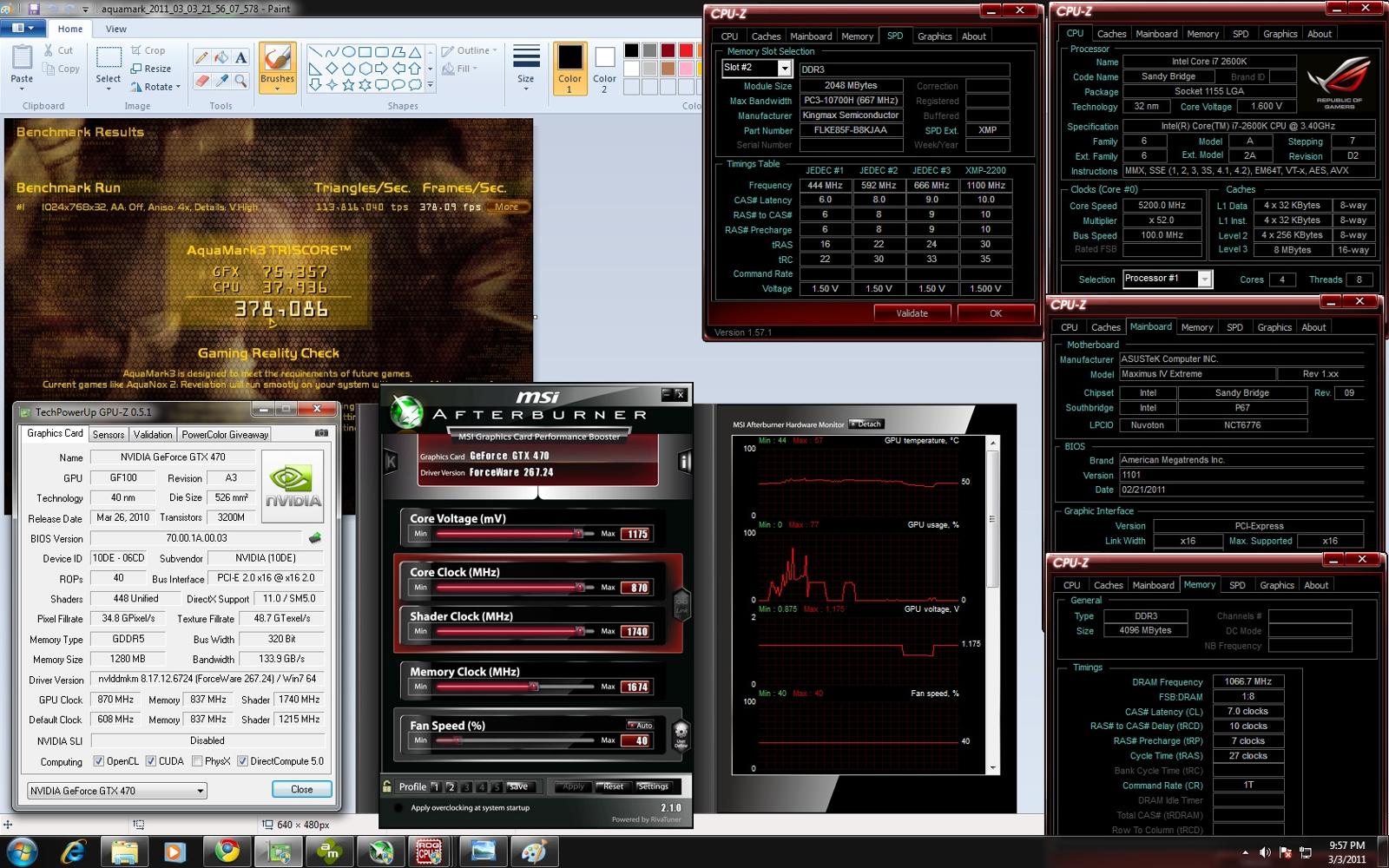Select the Magnifier tool in Paint
The height and width of the screenshot is (868, 1389).
pos(241,80)
